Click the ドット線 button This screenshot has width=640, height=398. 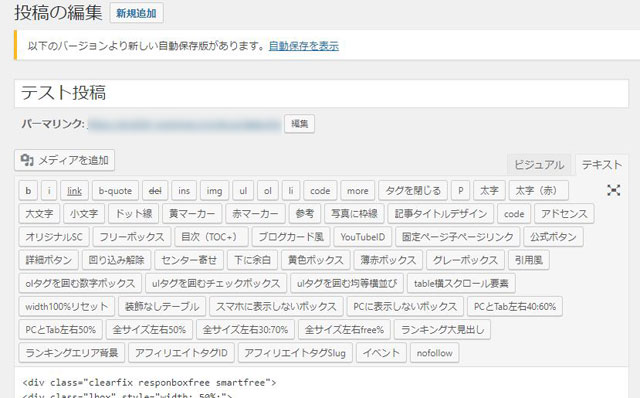coord(133,213)
